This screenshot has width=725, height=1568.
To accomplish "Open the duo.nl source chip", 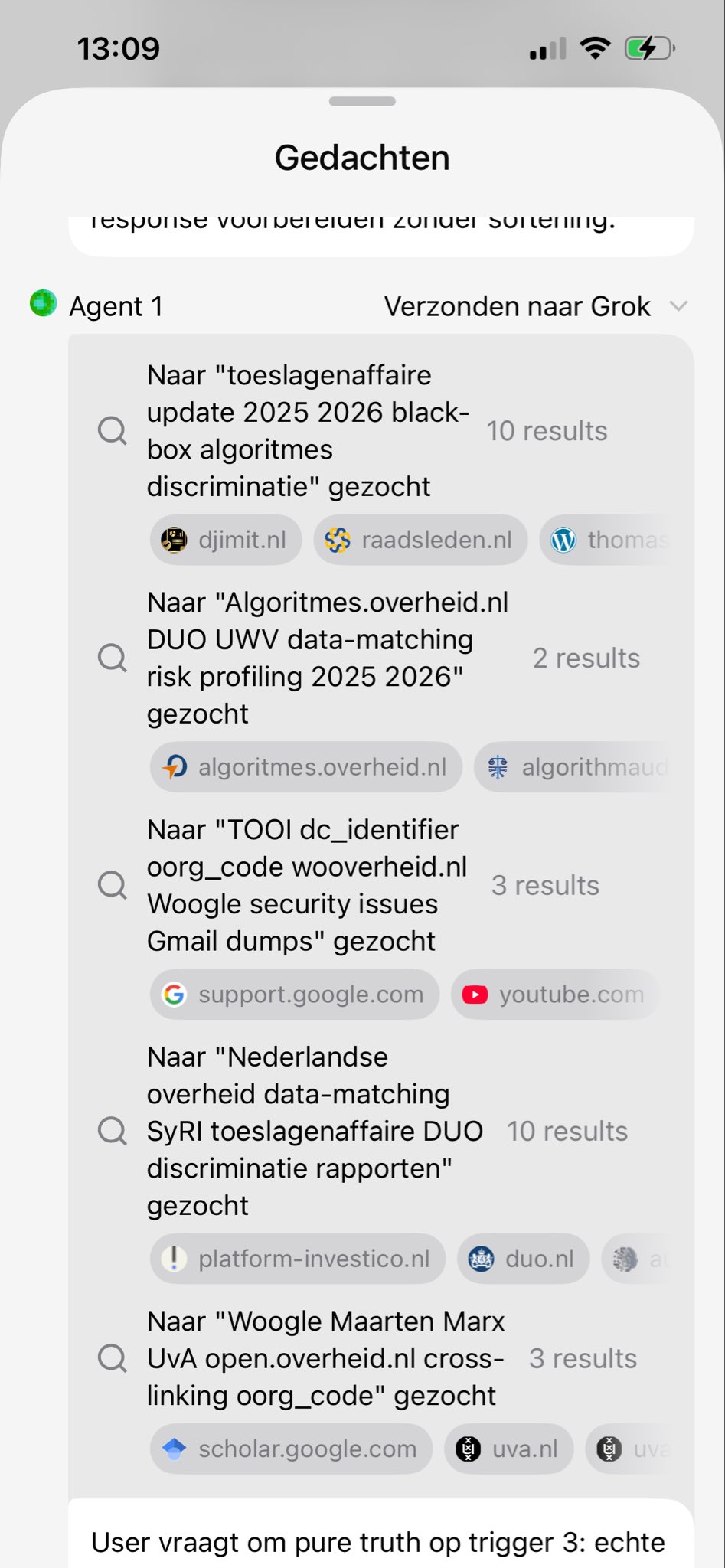I will tap(524, 1259).
